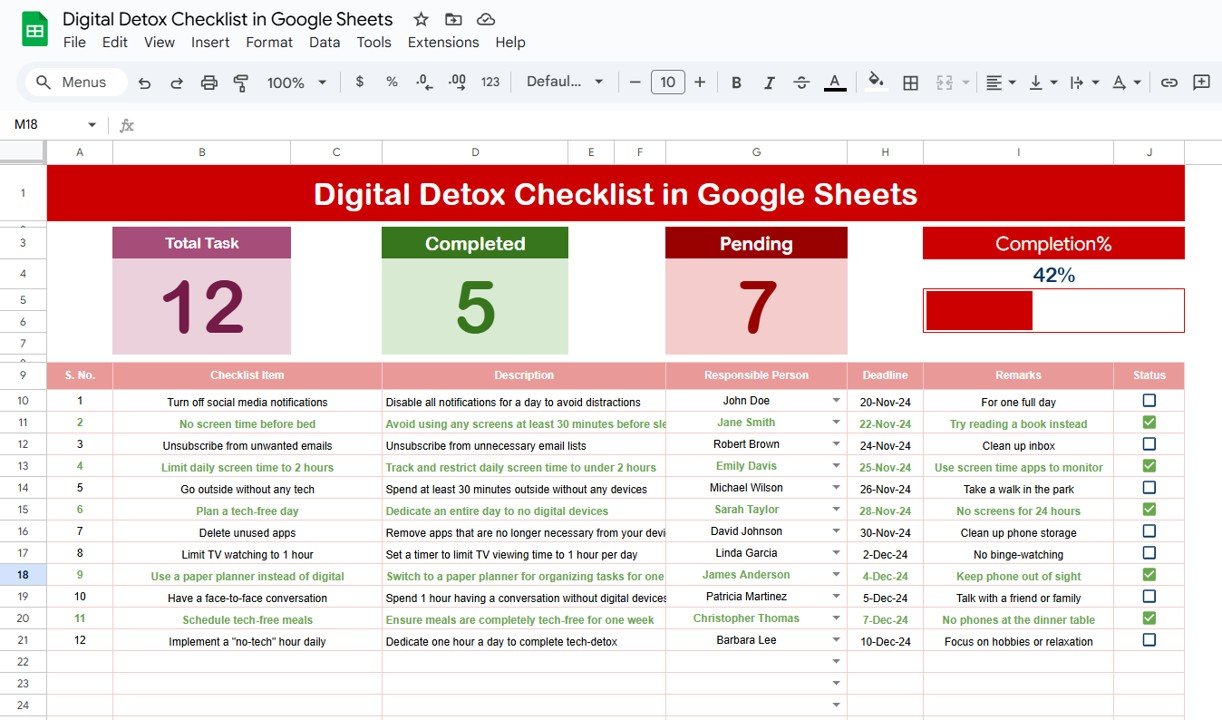Open vertical align options
The height and width of the screenshot is (720, 1222).
(x=1042, y=83)
